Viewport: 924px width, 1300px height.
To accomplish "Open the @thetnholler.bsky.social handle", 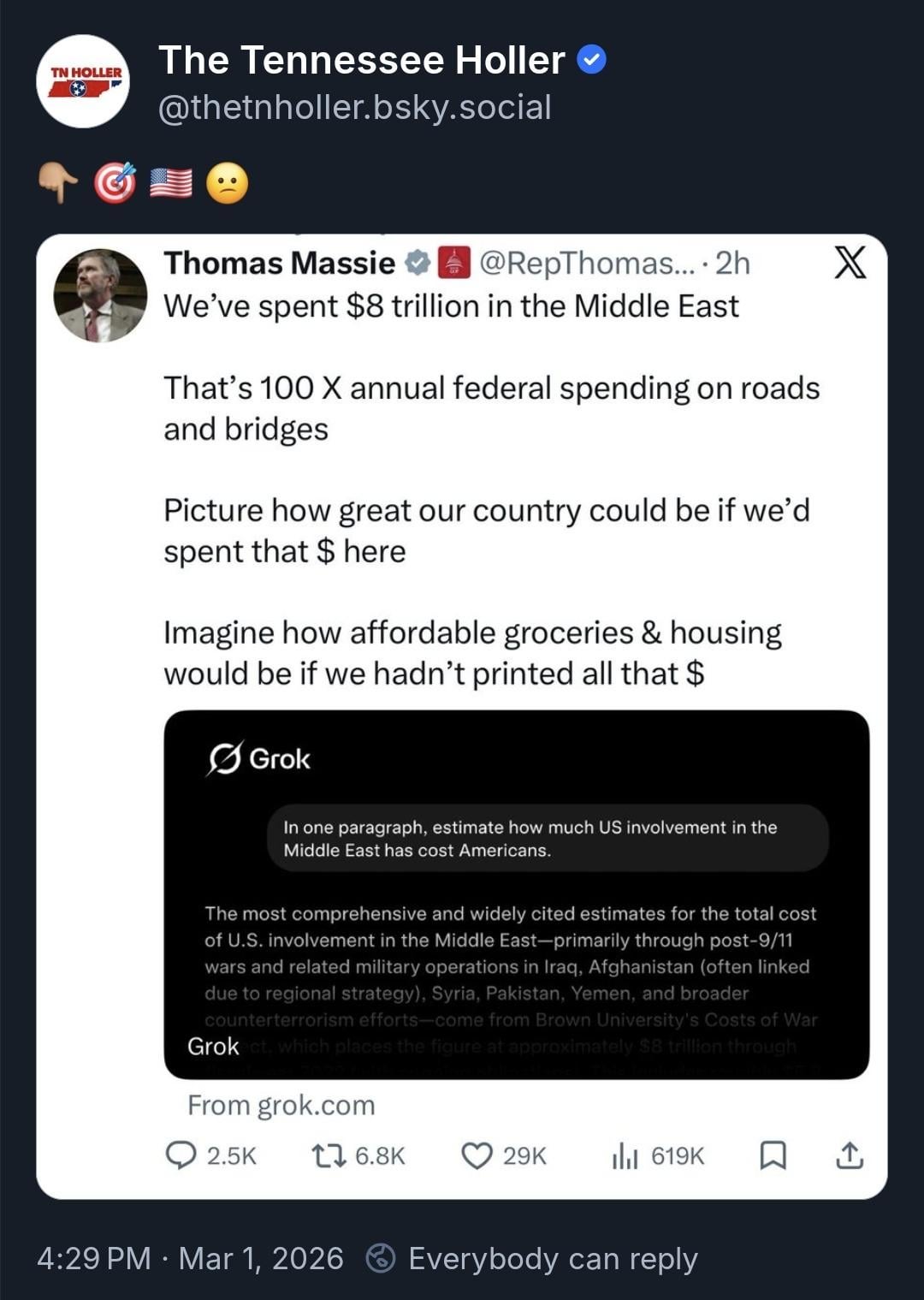I will point(355,108).
